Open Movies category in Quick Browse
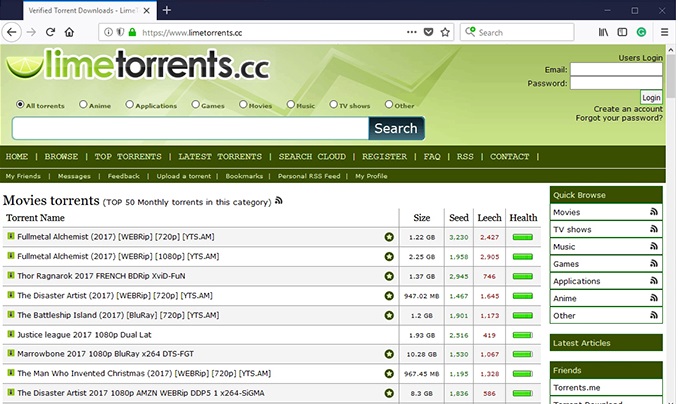The image size is (678, 404). [566, 212]
